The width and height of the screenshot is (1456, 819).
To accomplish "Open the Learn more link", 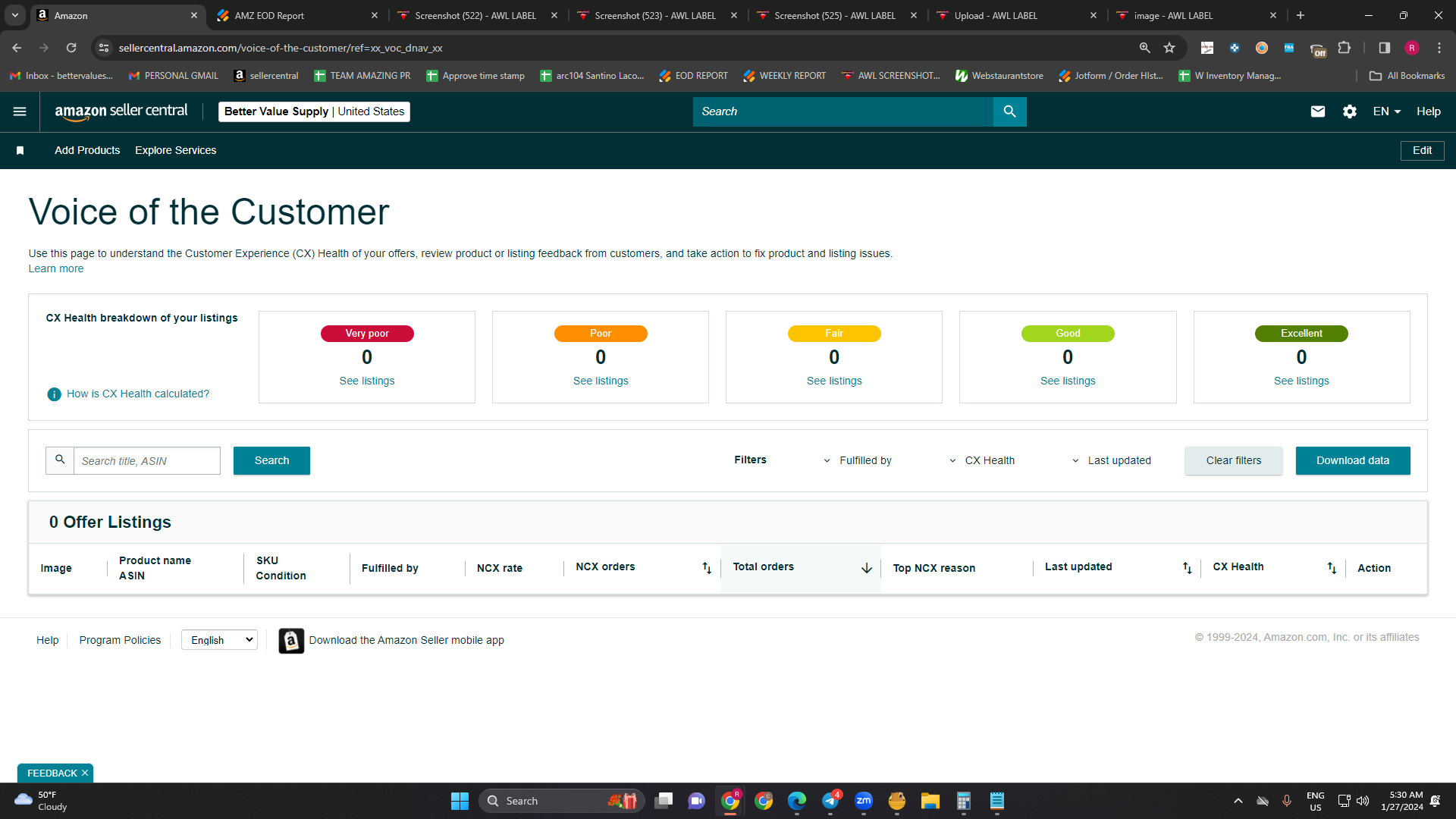I will (x=56, y=269).
